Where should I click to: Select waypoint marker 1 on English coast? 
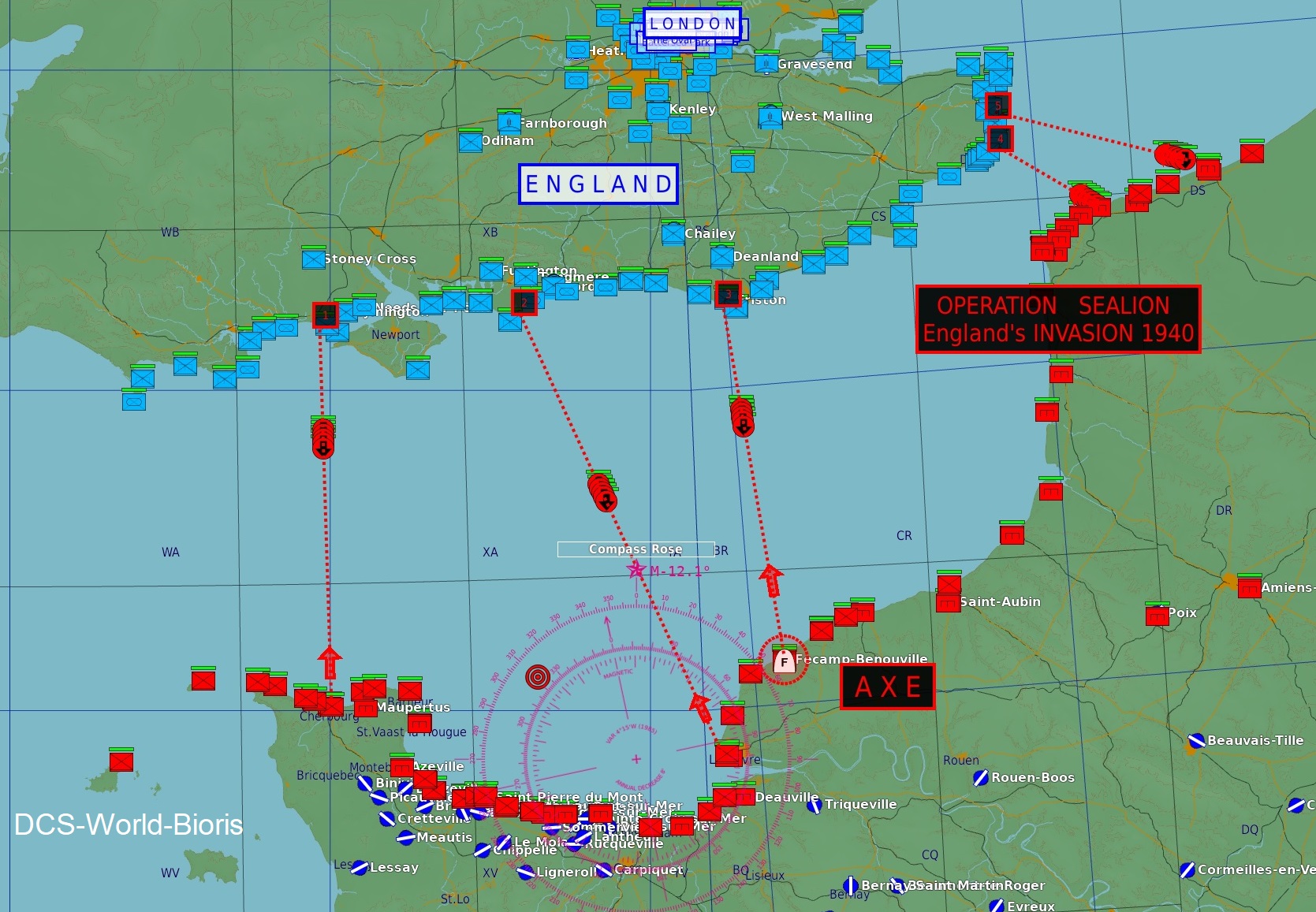pyautogui.click(x=325, y=315)
